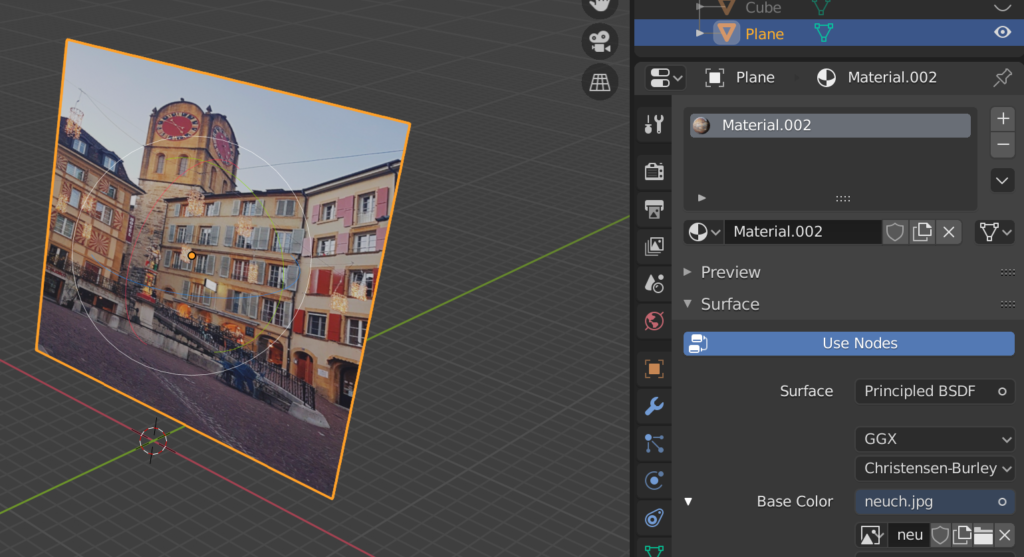1024x557 pixels.
Task: Select the Material.002 slot in list
Action: (x=830, y=125)
